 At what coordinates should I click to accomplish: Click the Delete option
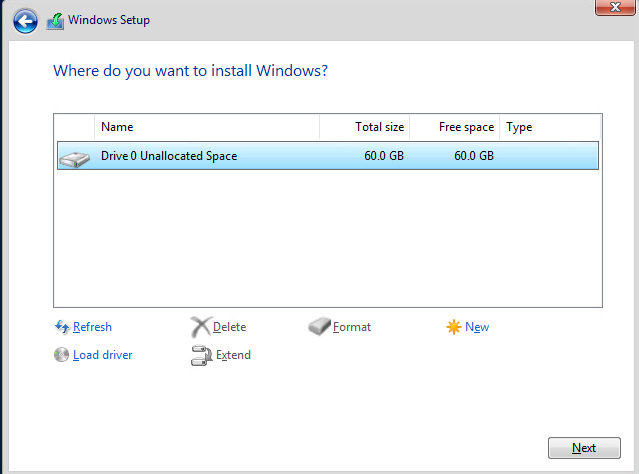[229, 327]
